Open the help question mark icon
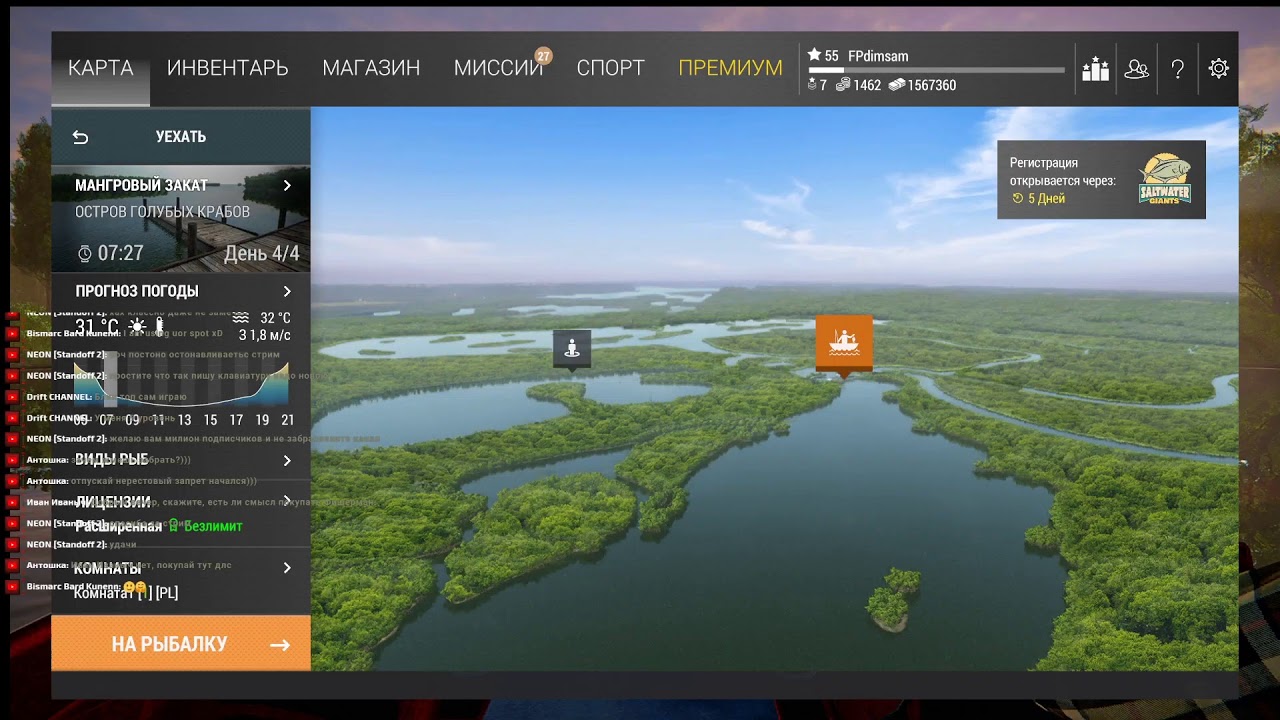 click(x=1178, y=69)
